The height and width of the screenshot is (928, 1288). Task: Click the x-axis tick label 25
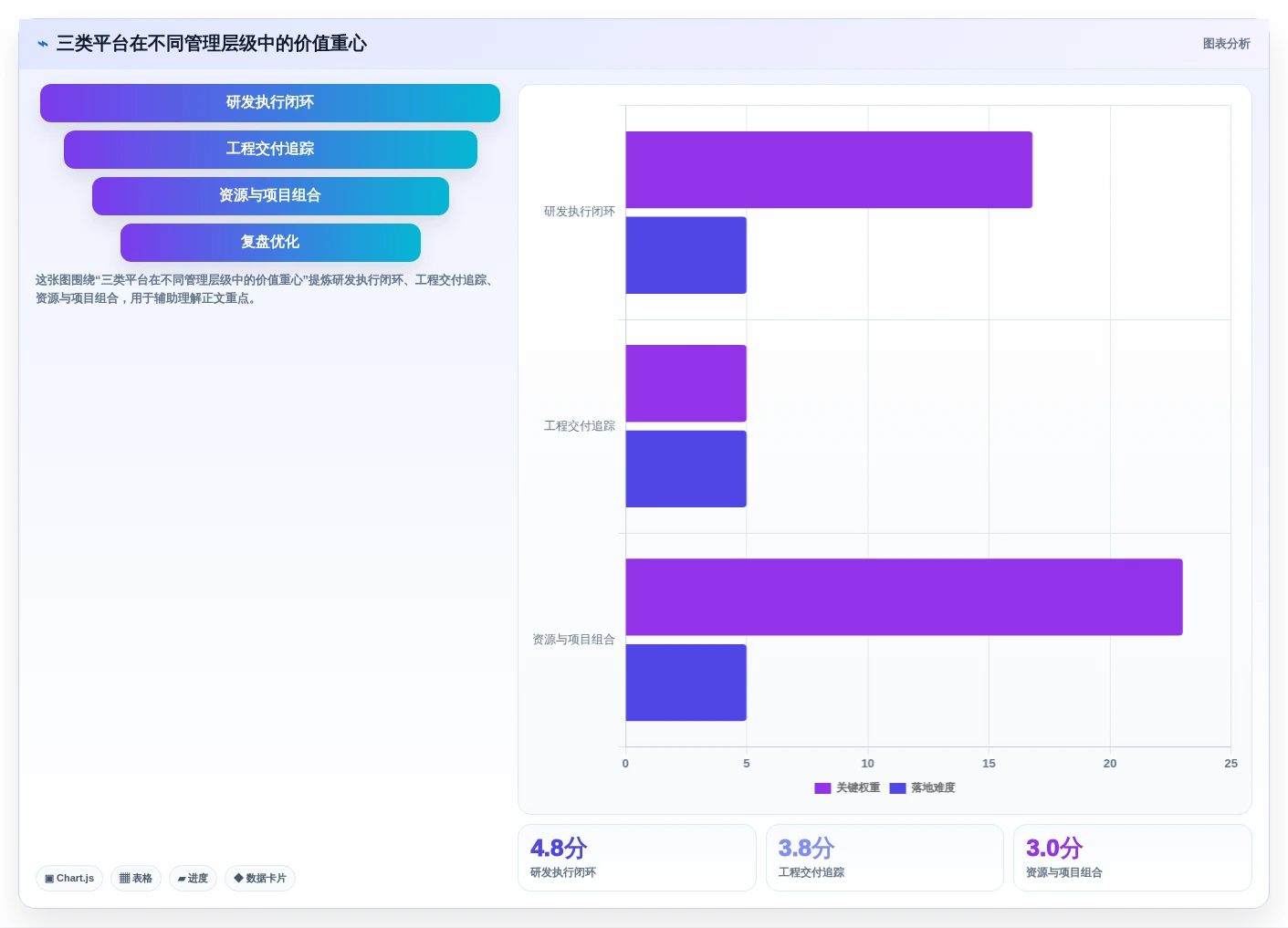coord(1230,764)
